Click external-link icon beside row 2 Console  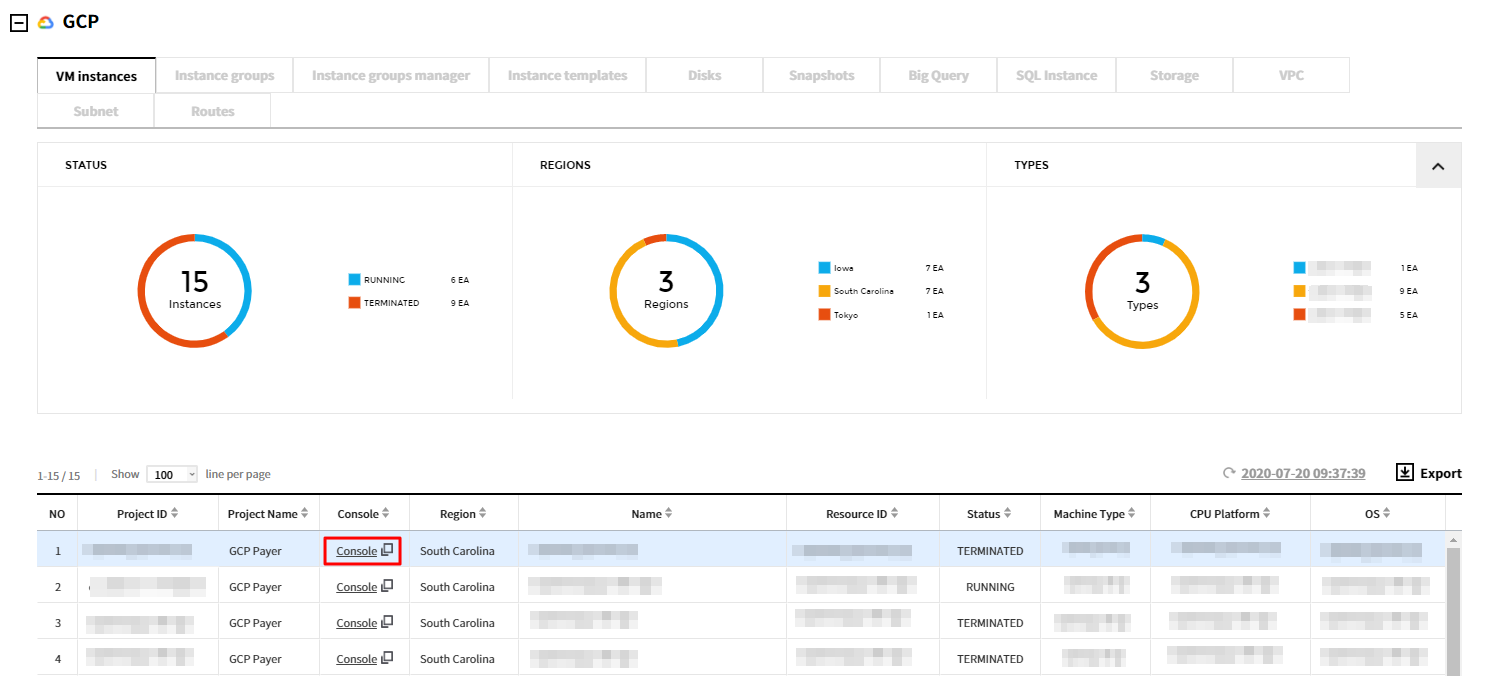point(387,586)
